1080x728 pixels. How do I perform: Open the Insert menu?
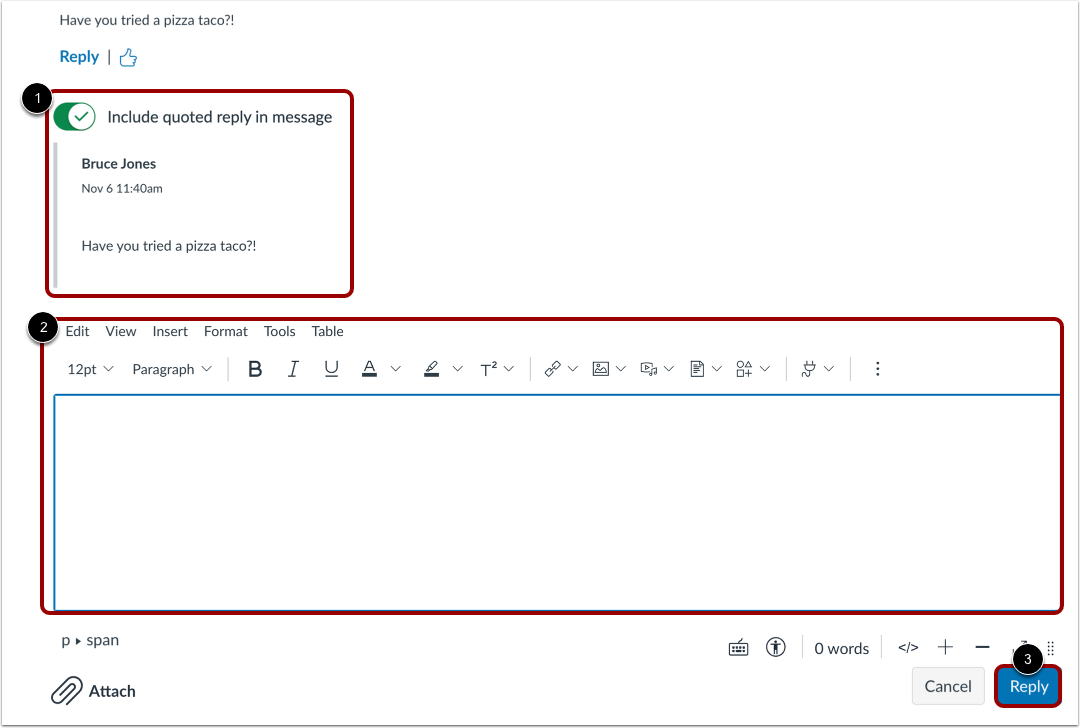[x=169, y=331]
